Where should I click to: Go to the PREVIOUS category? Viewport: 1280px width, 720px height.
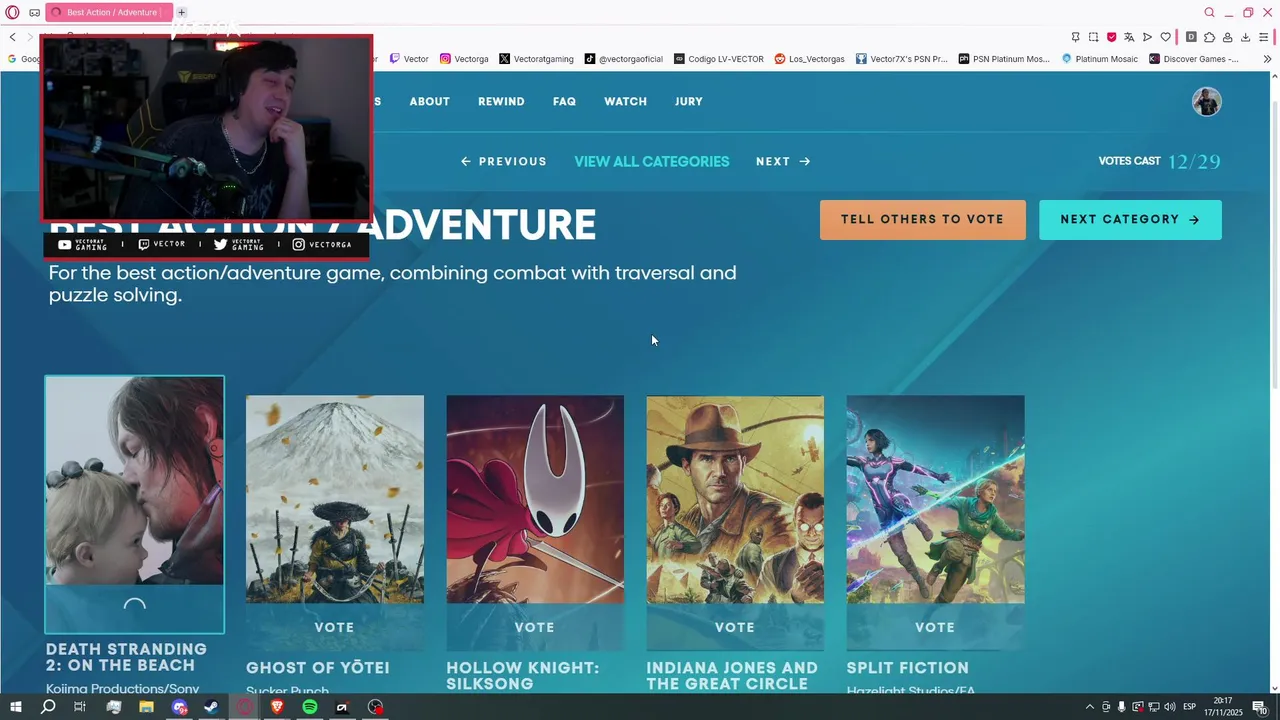click(504, 161)
